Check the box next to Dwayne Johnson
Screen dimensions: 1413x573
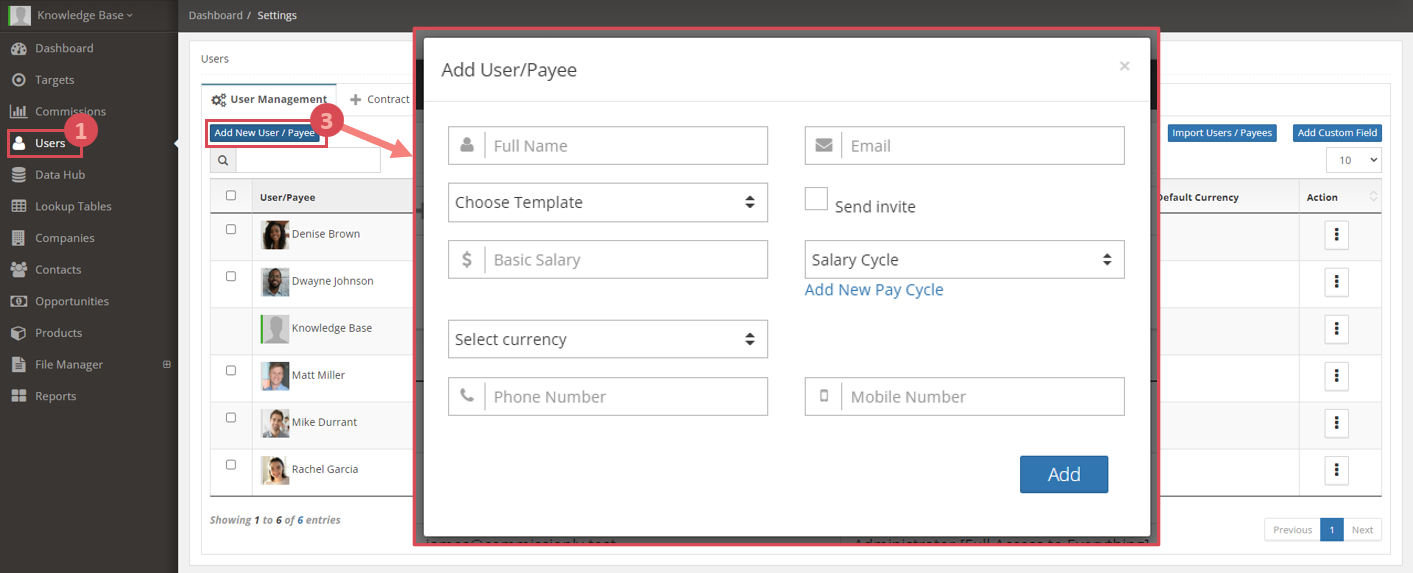tap(231, 276)
